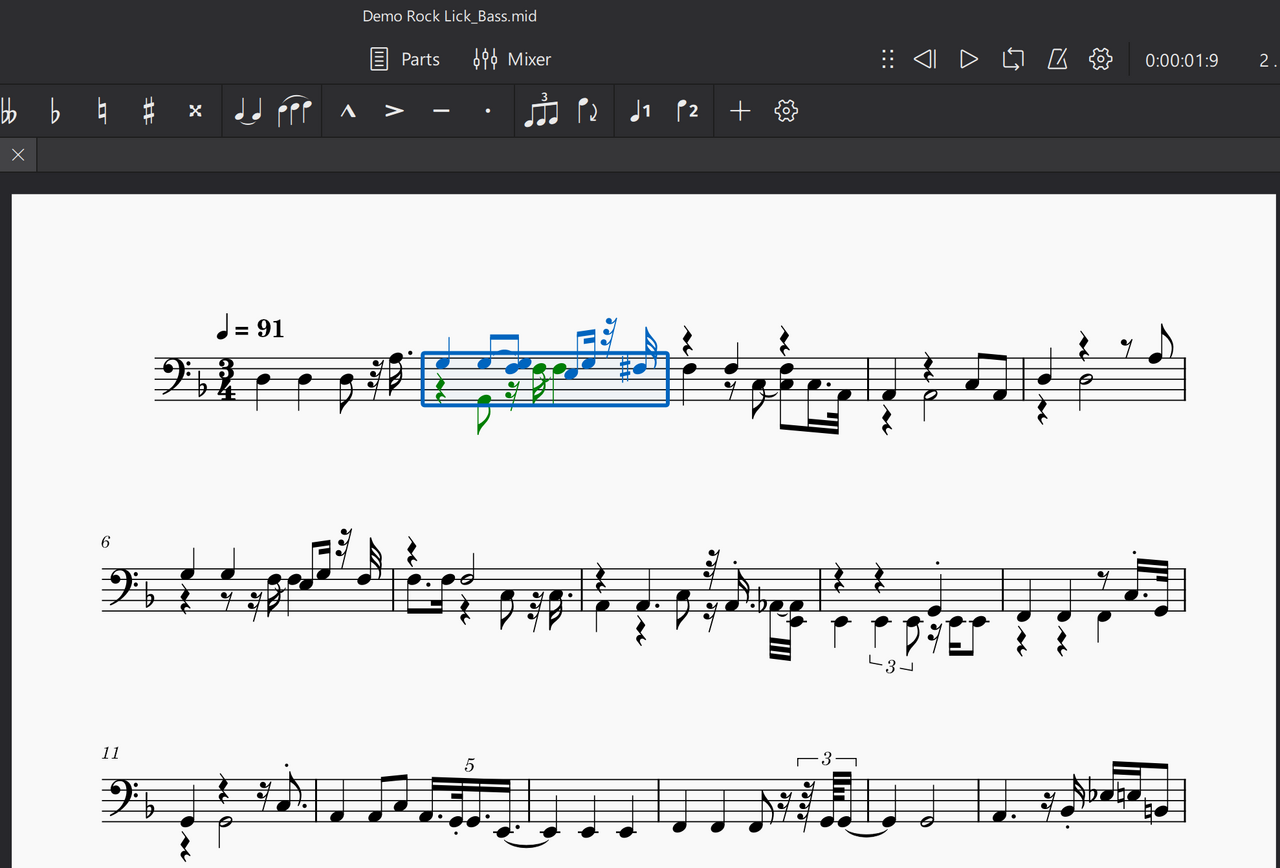This screenshot has width=1280, height=868.
Task: Add a tie to selected notes
Action: [x=246, y=111]
